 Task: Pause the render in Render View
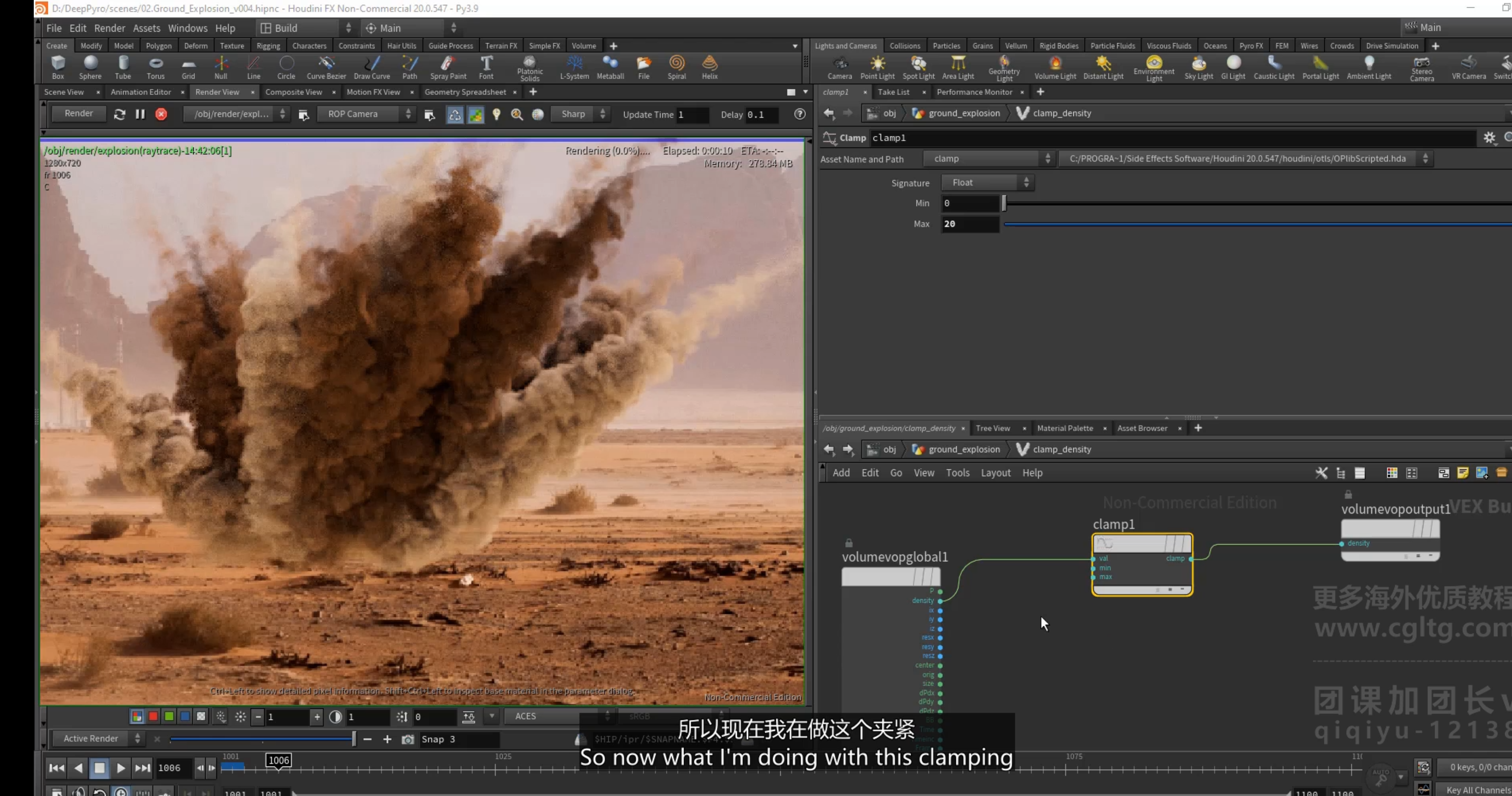coord(140,115)
